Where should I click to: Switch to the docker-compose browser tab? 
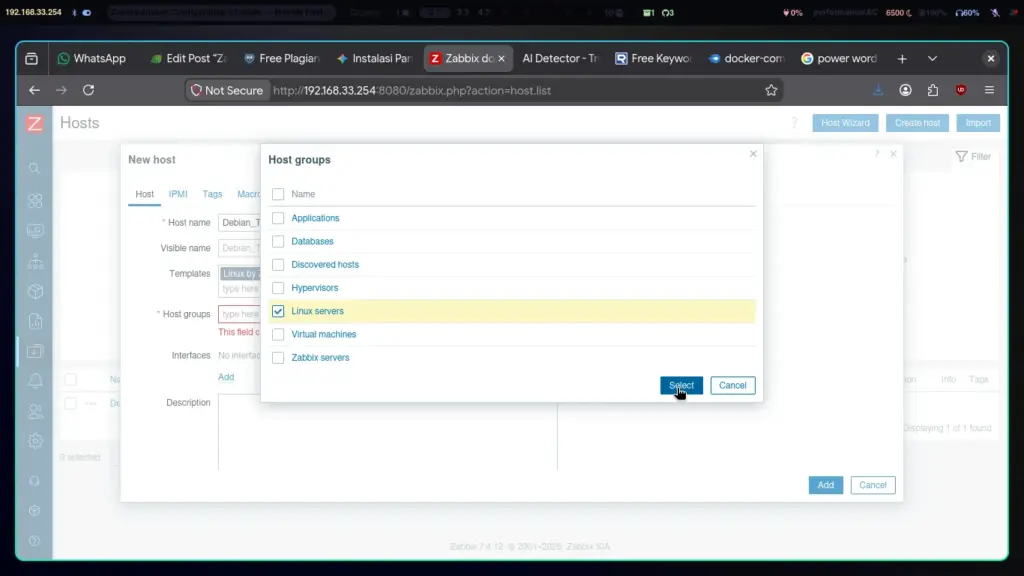pos(746,59)
